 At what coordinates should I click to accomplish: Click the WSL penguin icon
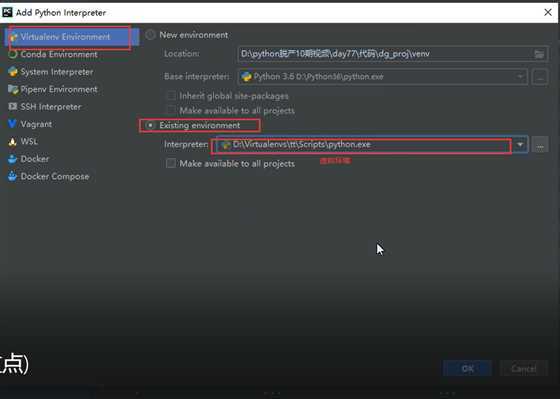click(12, 142)
